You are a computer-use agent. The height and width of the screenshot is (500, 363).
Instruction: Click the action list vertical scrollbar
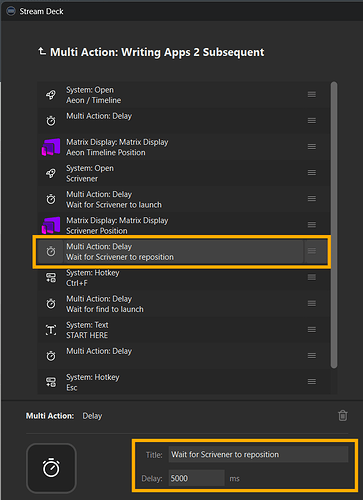pyautogui.click(x=334, y=225)
